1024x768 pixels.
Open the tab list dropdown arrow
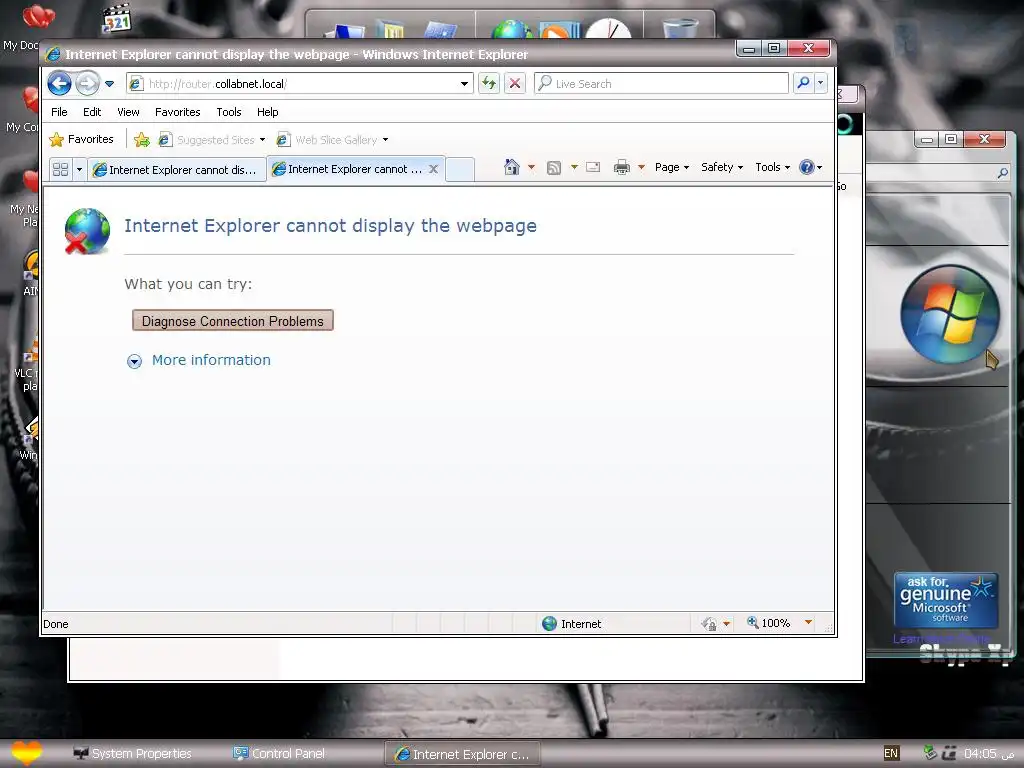click(x=79, y=169)
